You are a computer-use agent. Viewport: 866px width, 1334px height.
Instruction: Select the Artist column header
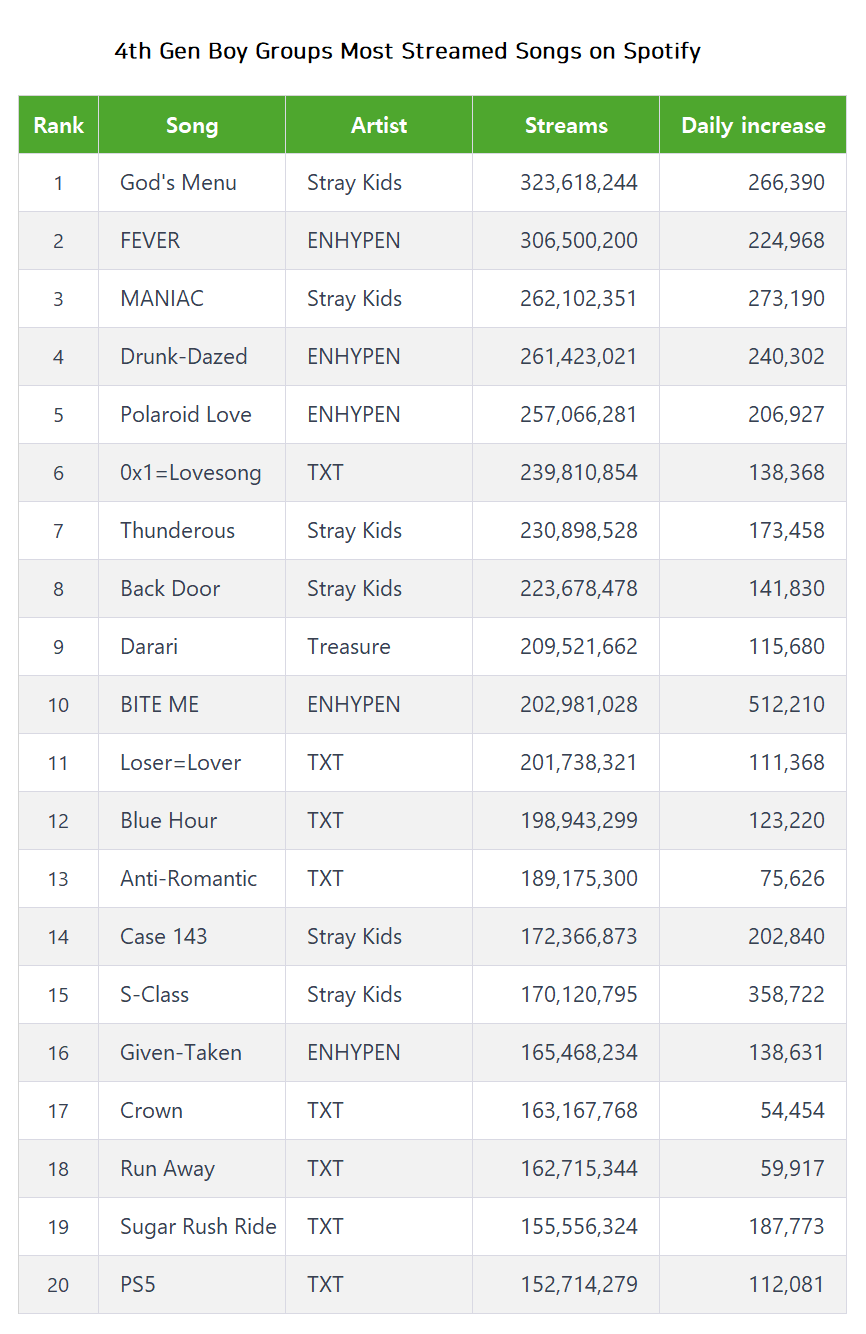click(379, 125)
